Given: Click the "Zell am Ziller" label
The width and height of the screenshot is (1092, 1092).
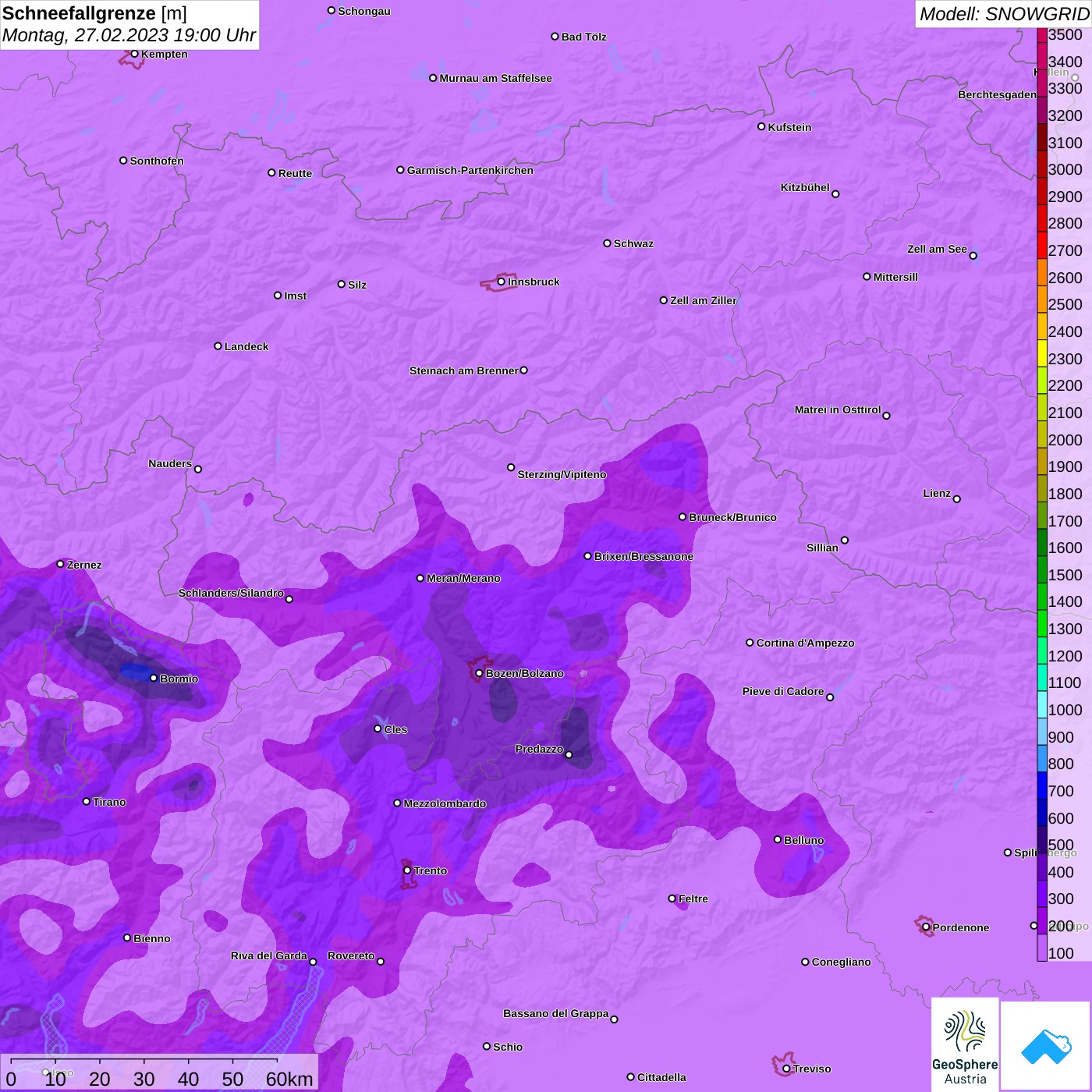Looking at the screenshot, I should (x=704, y=300).
